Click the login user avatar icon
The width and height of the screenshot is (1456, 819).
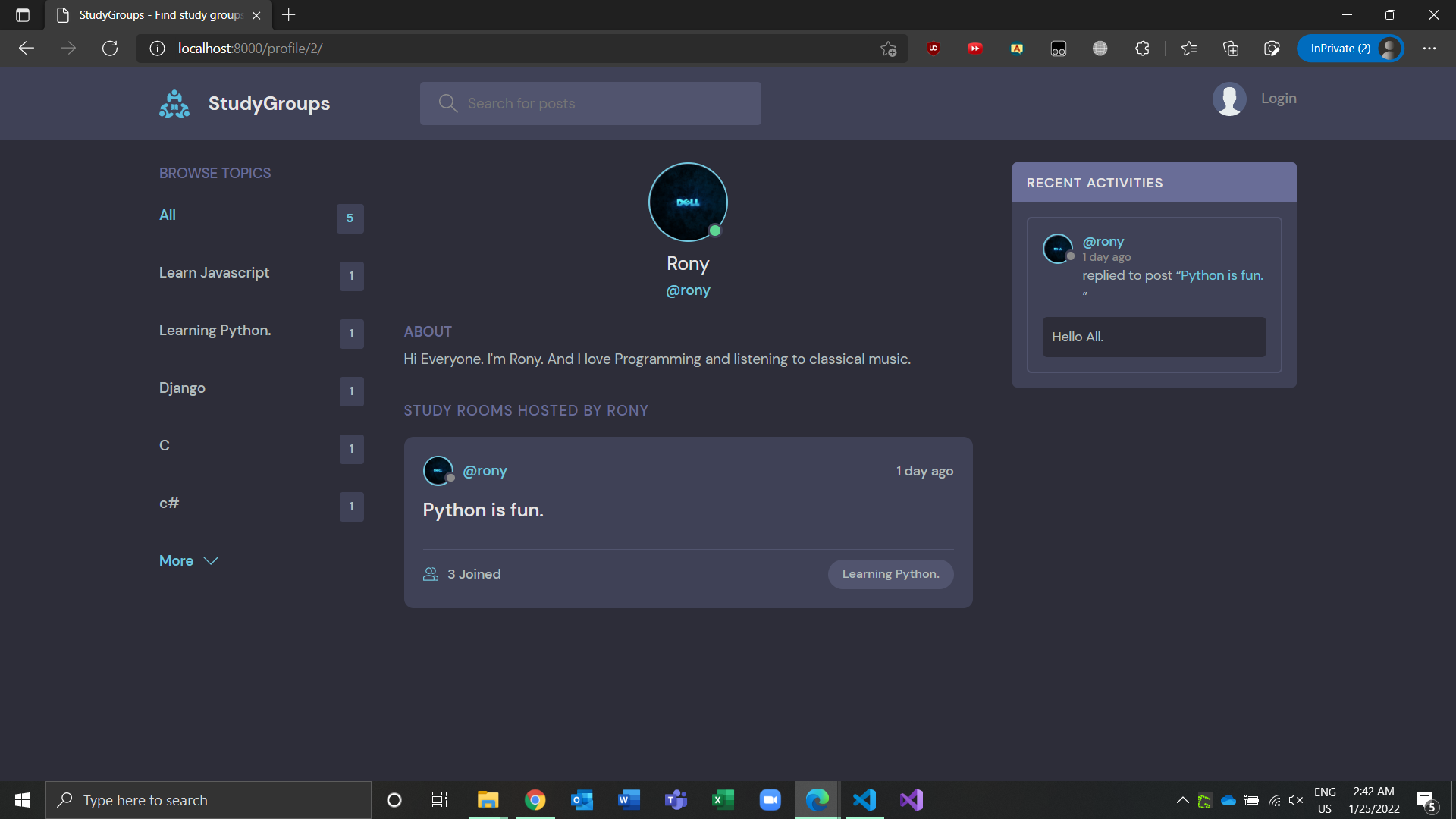(1229, 99)
